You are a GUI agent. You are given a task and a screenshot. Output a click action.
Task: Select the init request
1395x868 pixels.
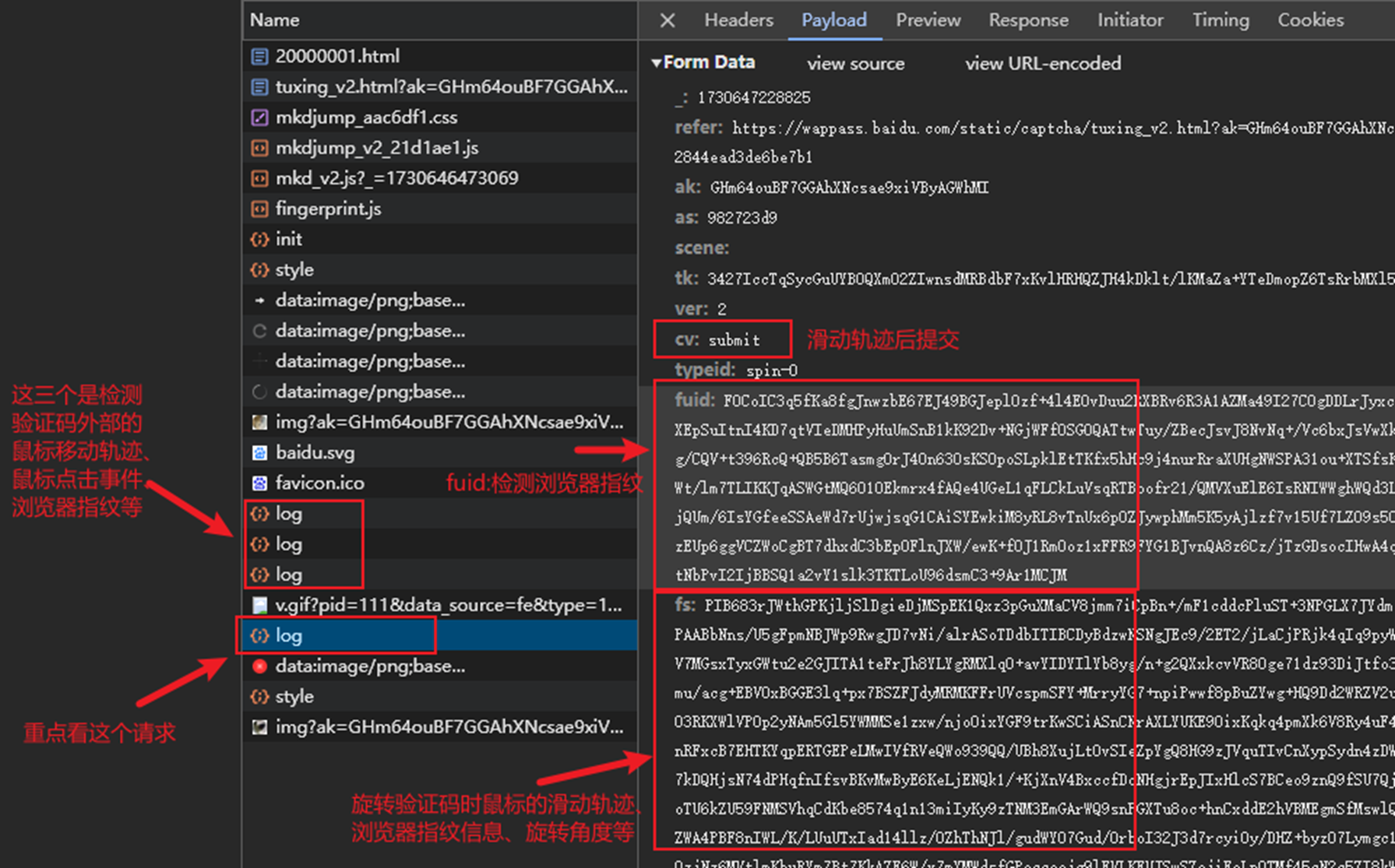click(440, 239)
